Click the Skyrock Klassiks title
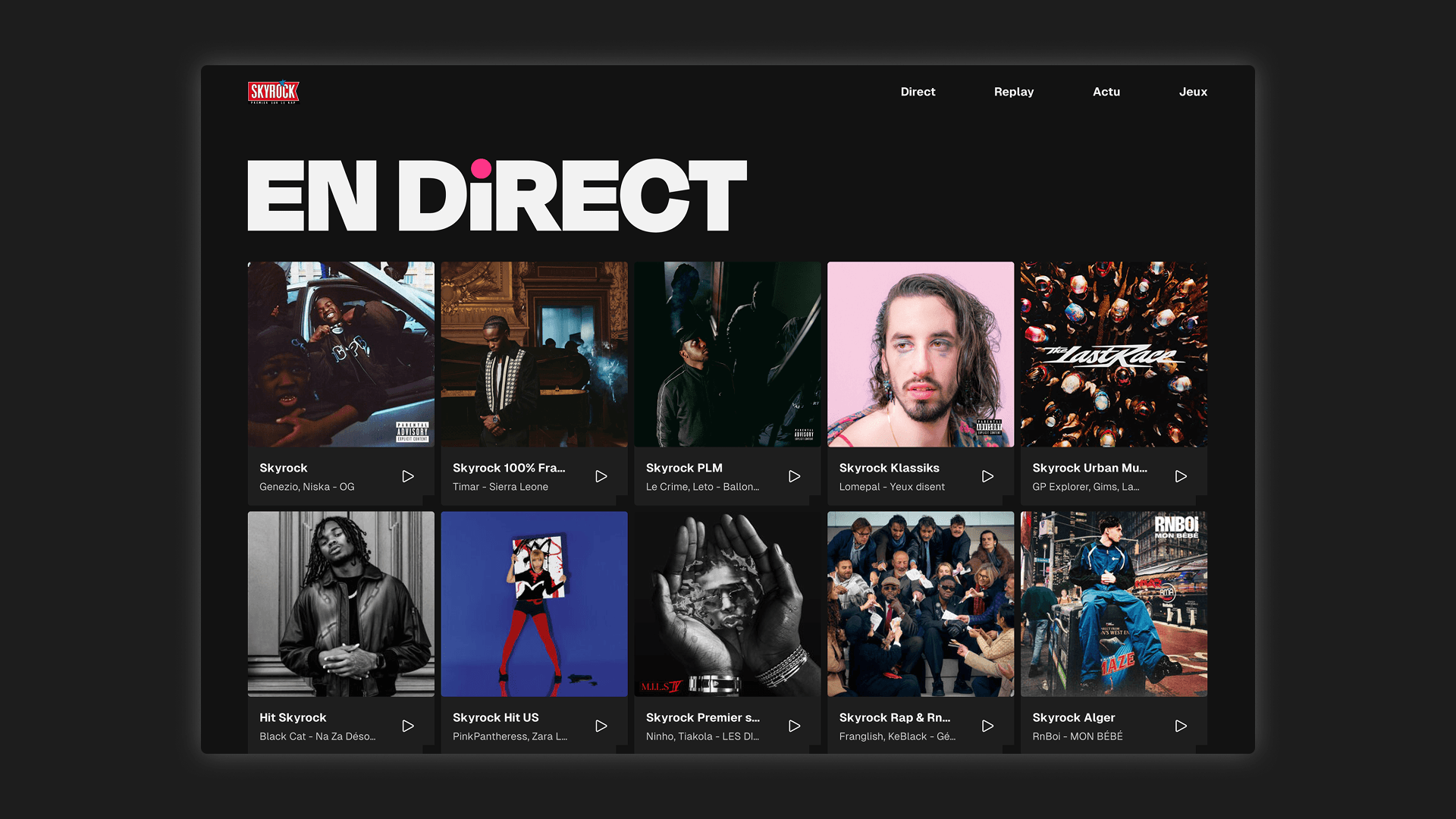Viewport: 1456px width, 819px height. click(x=889, y=468)
